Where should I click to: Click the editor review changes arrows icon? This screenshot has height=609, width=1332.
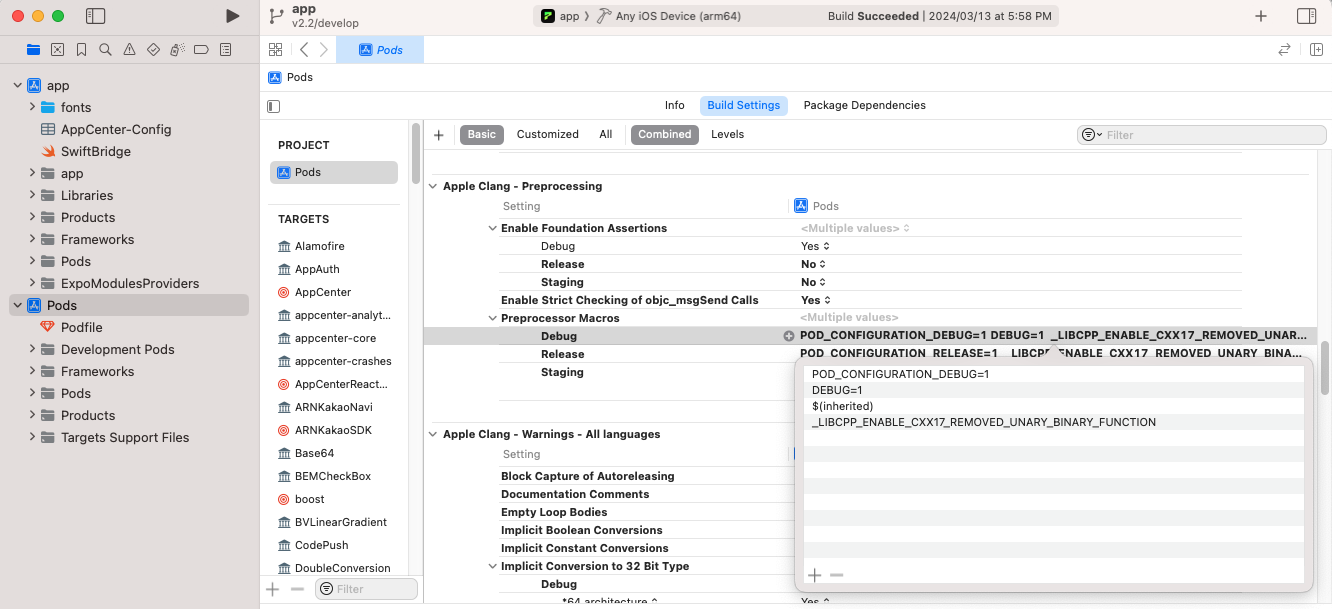pos(1284,50)
